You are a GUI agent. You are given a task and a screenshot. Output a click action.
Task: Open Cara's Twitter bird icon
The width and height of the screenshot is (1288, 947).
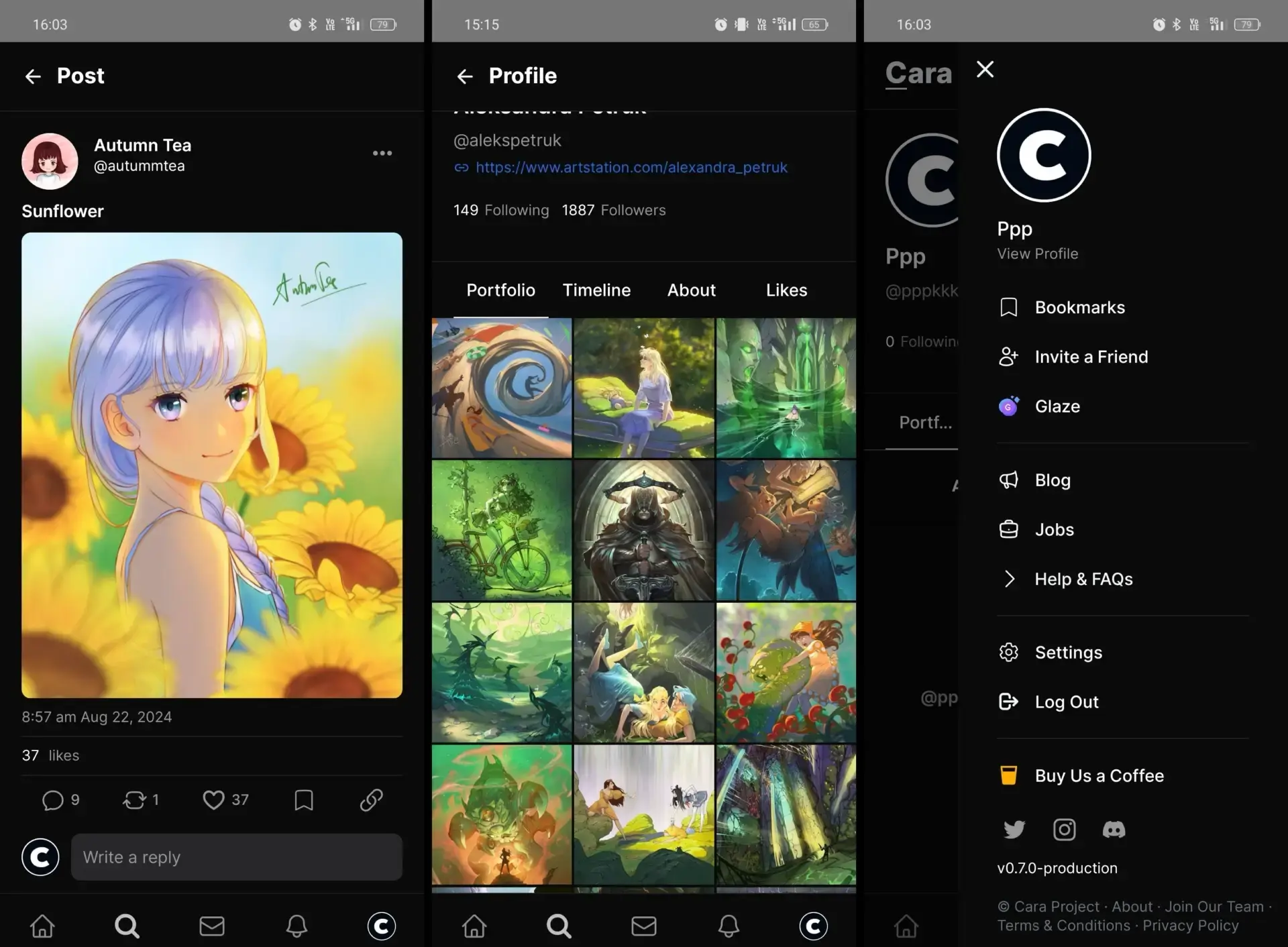point(1014,830)
